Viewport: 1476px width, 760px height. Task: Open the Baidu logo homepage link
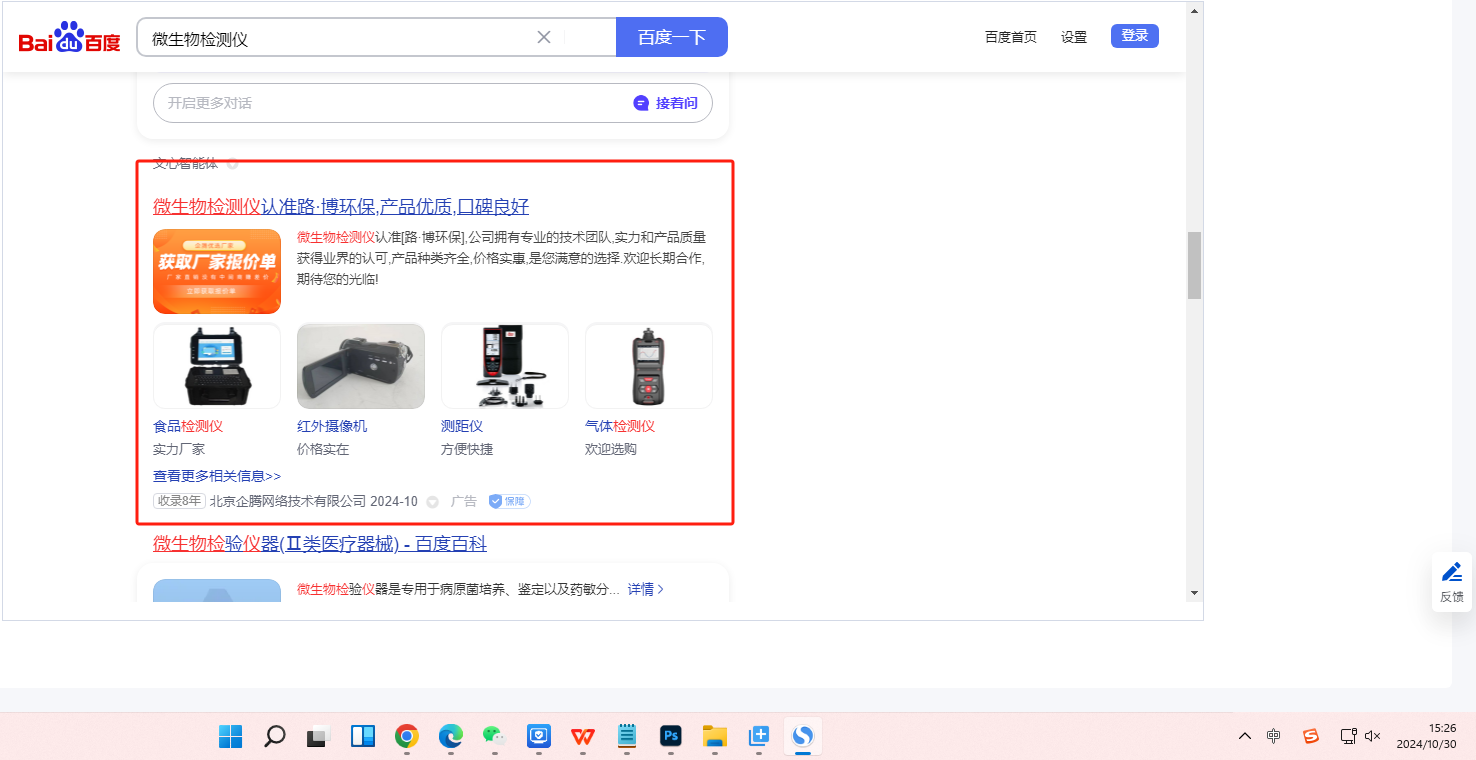[x=69, y=38]
